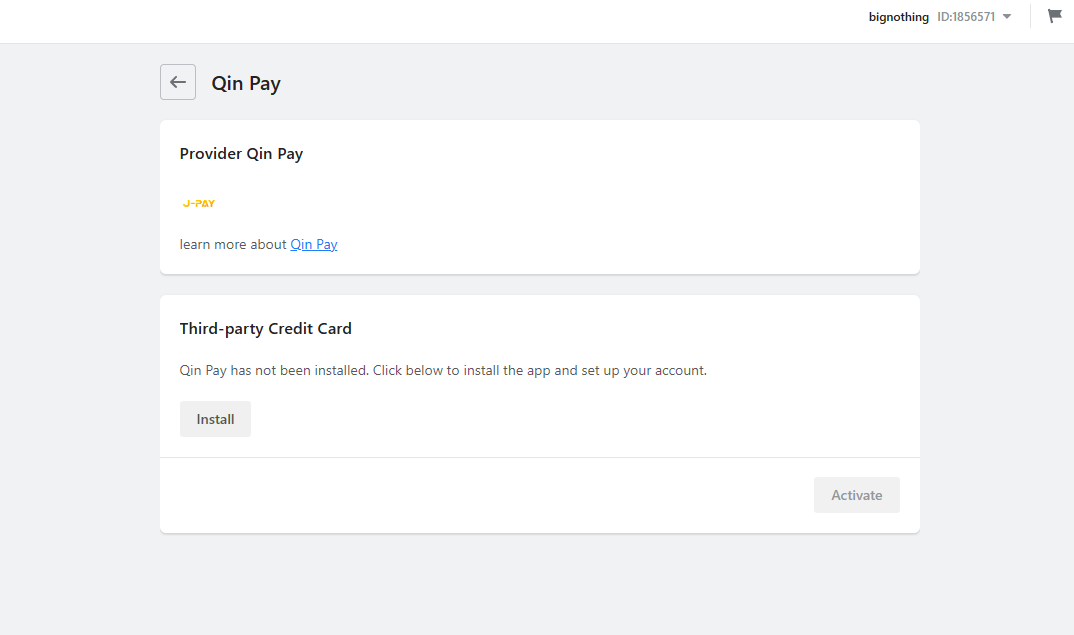Image resolution: width=1074 pixels, height=635 pixels.
Task: Open the bignothing account menu
Action: click(899, 16)
